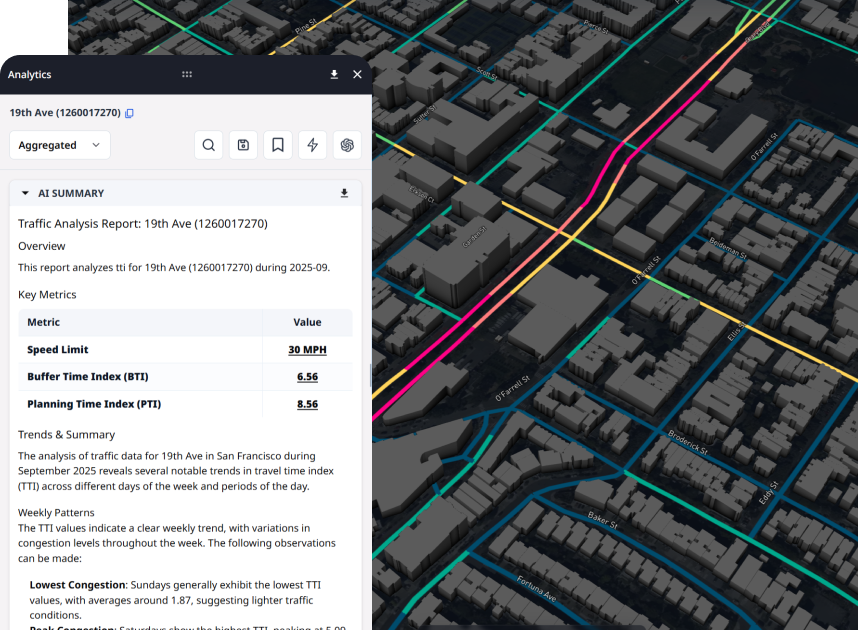Download the report from the panel title bar
Screen dimensions: 858x630
click(x=334, y=74)
